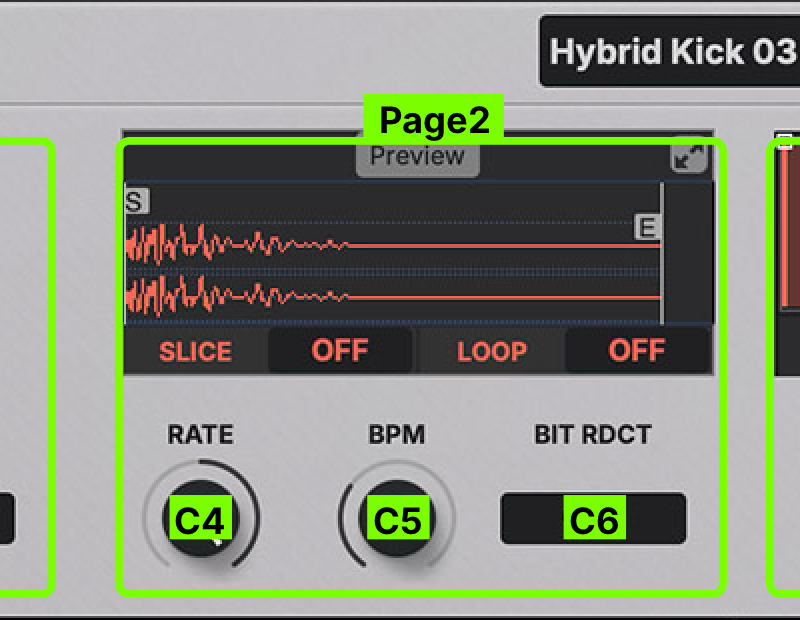Viewport: 800px width, 620px height.
Task: Click the C6 overlay label on BIT RDCT
Action: (594, 520)
